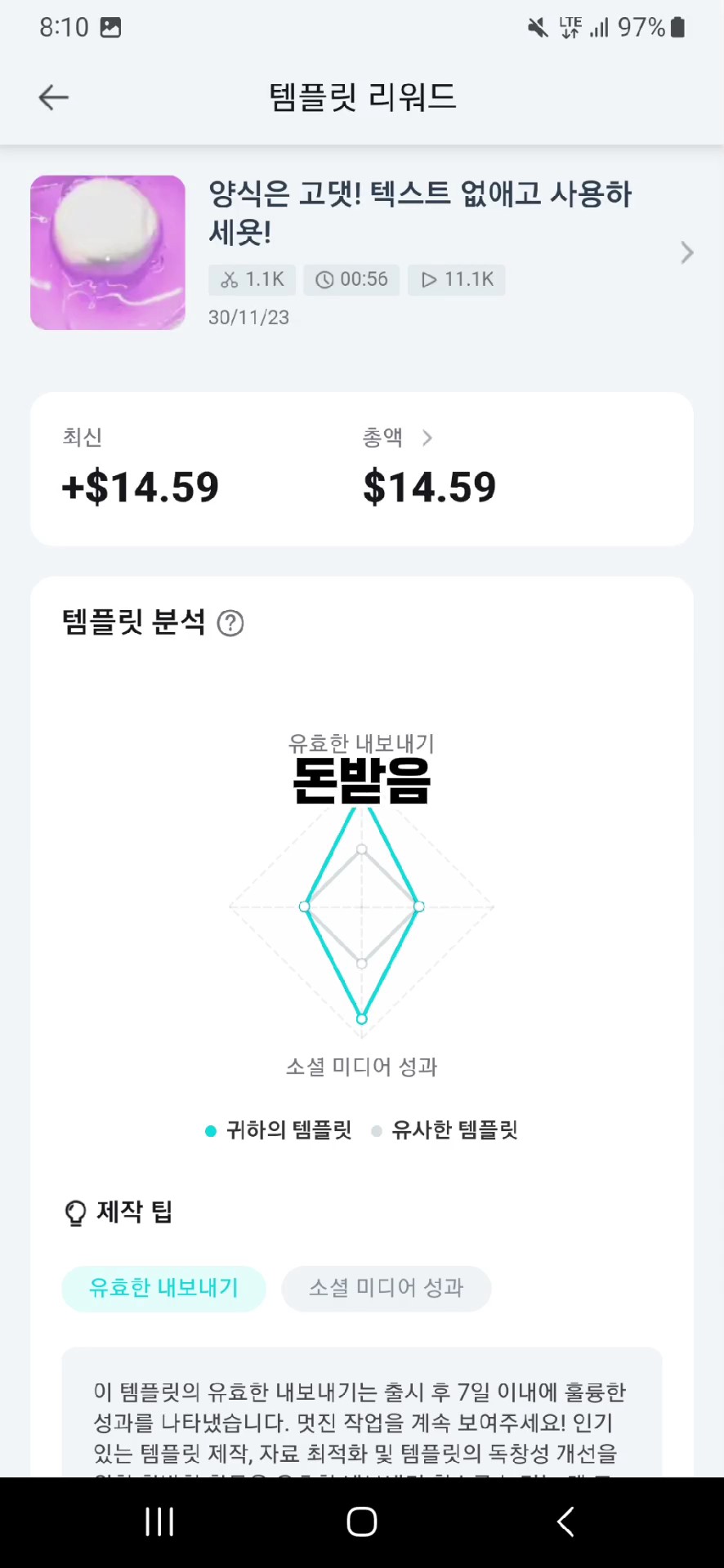
Task: Click the play icon next to 11.1K views
Action: pyautogui.click(x=428, y=279)
